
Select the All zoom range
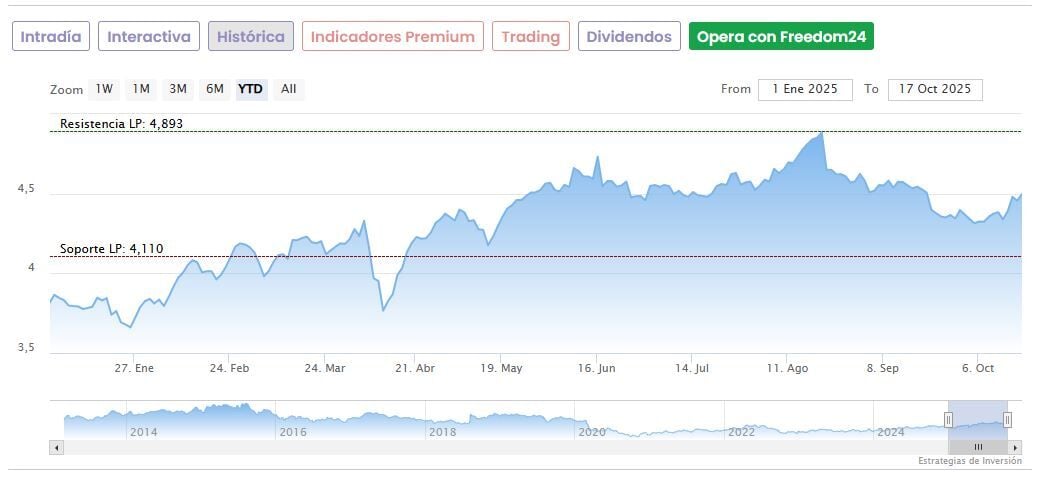click(289, 89)
